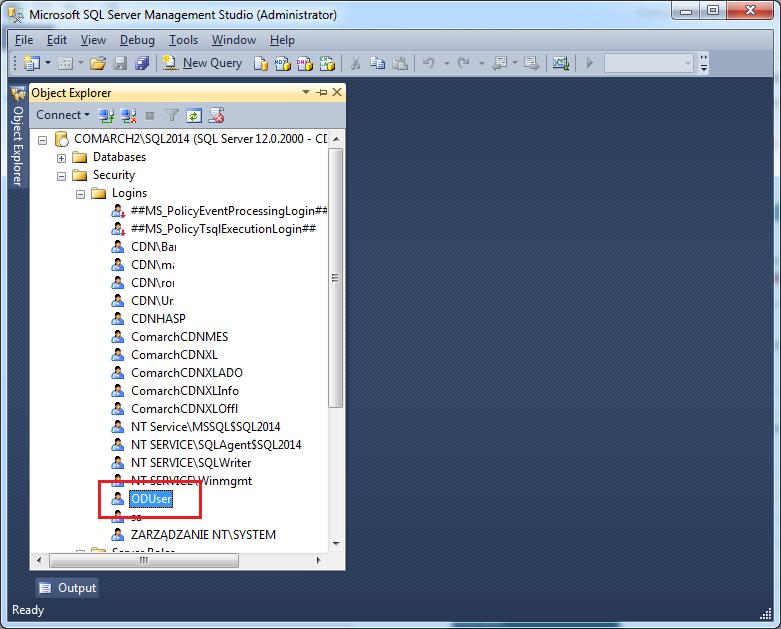Click the Activity Monitor icon
The height and width of the screenshot is (629, 781).
(x=561, y=63)
